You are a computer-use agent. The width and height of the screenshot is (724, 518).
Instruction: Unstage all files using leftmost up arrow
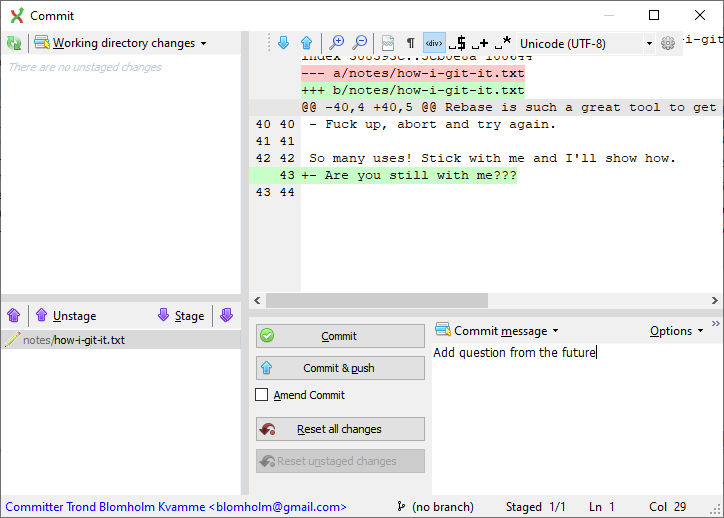point(14,316)
